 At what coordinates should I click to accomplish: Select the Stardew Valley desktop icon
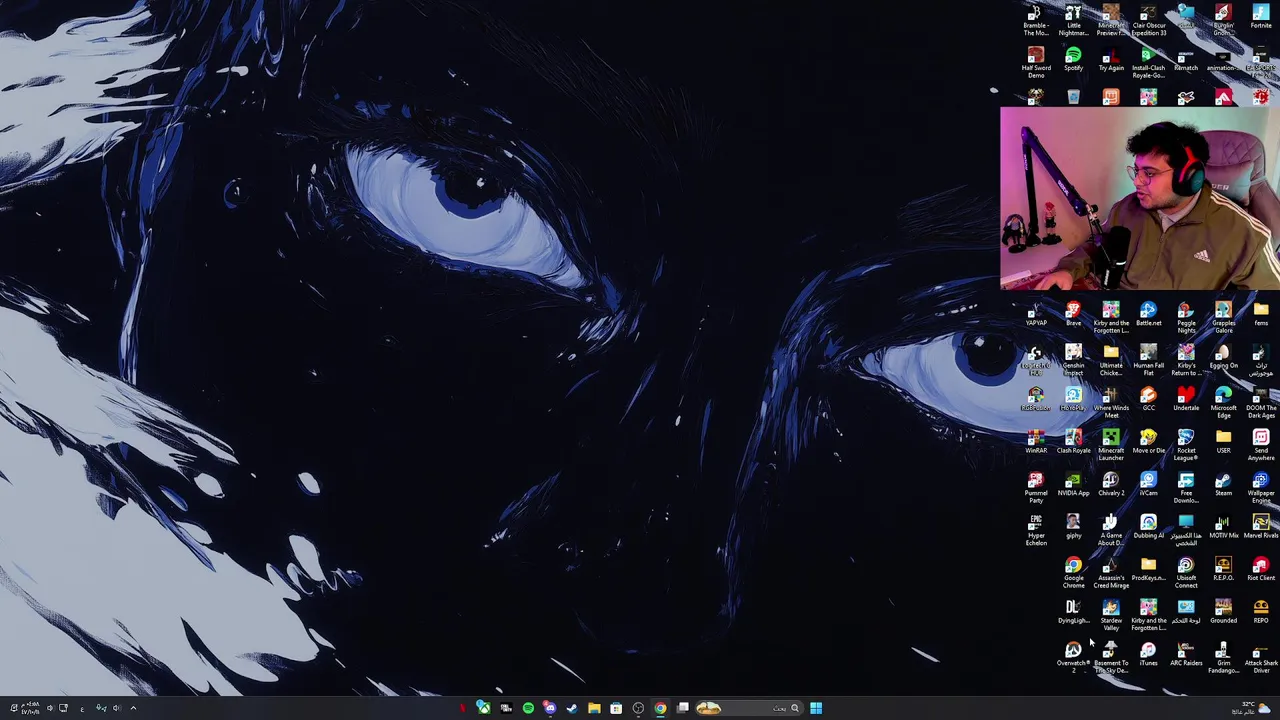click(1111, 615)
